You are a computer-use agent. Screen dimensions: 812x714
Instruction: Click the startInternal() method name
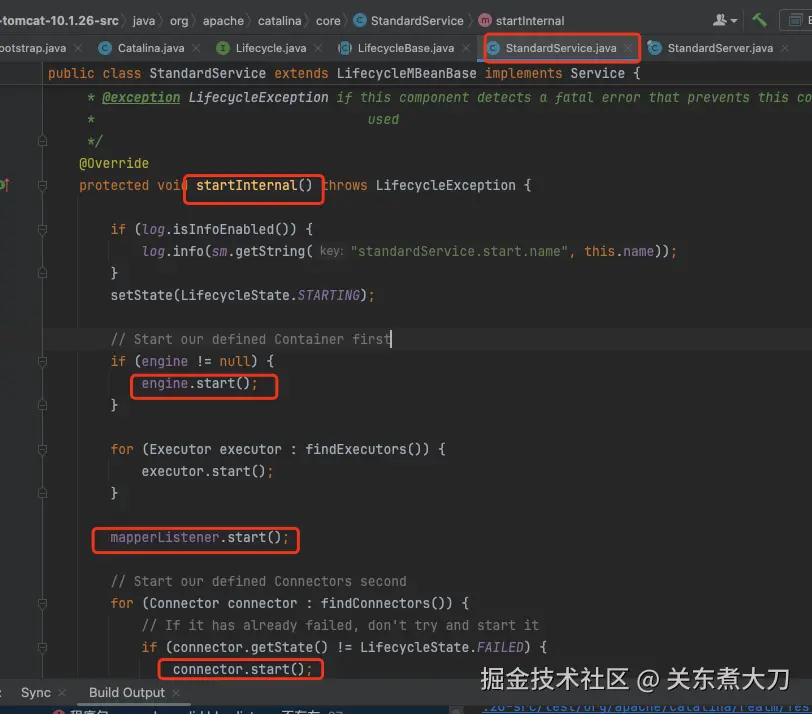coord(254,185)
